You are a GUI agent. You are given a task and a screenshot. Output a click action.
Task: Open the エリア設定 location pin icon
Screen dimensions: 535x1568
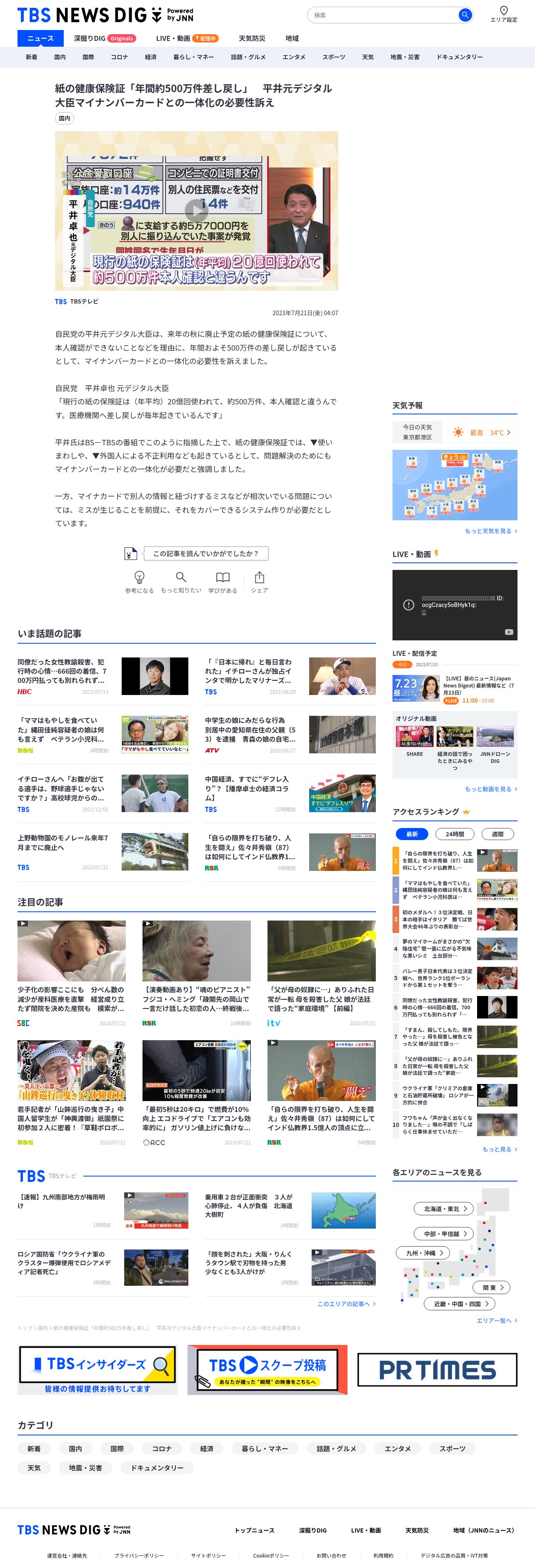[503, 10]
